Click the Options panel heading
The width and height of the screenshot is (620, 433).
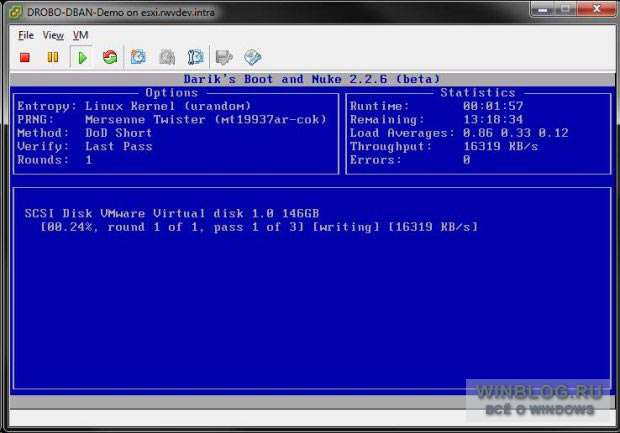coord(172,93)
